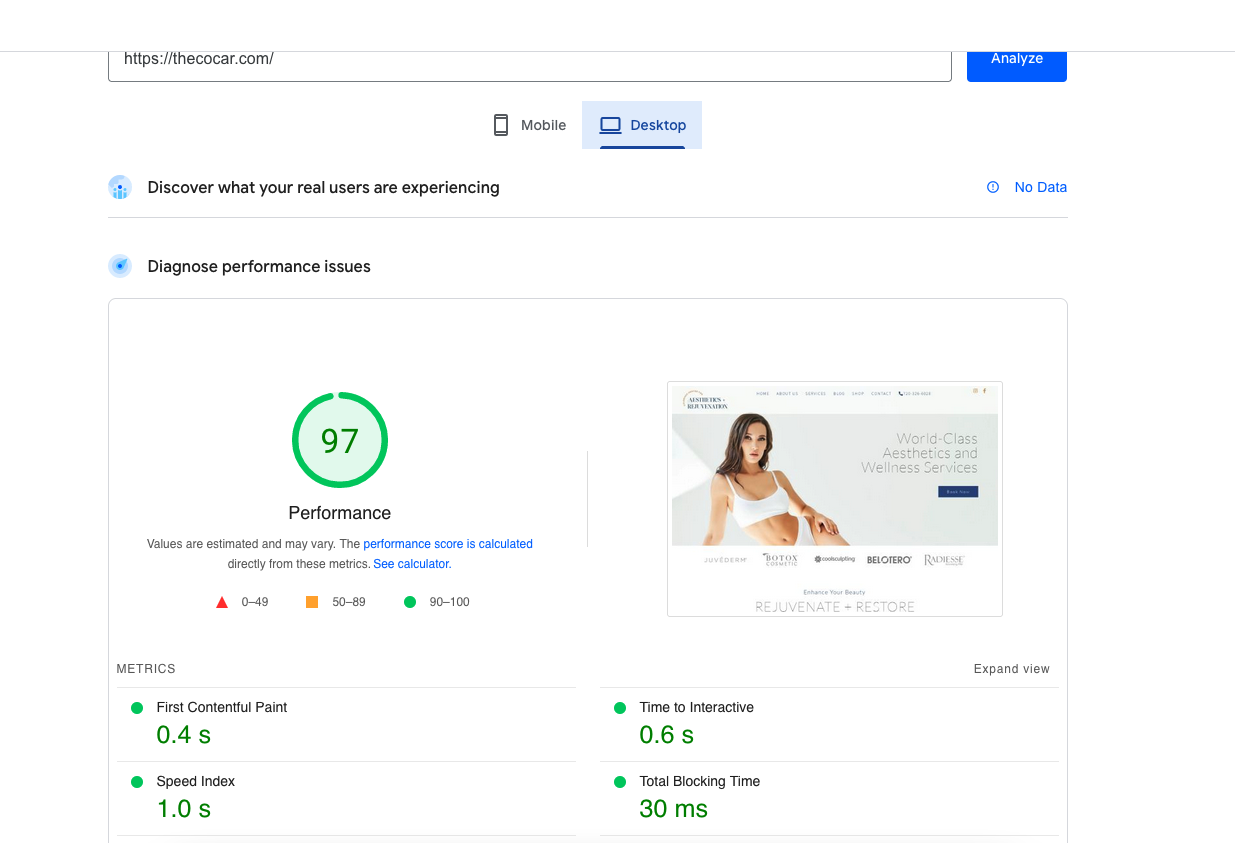Click the No Data info icon

[x=993, y=187]
